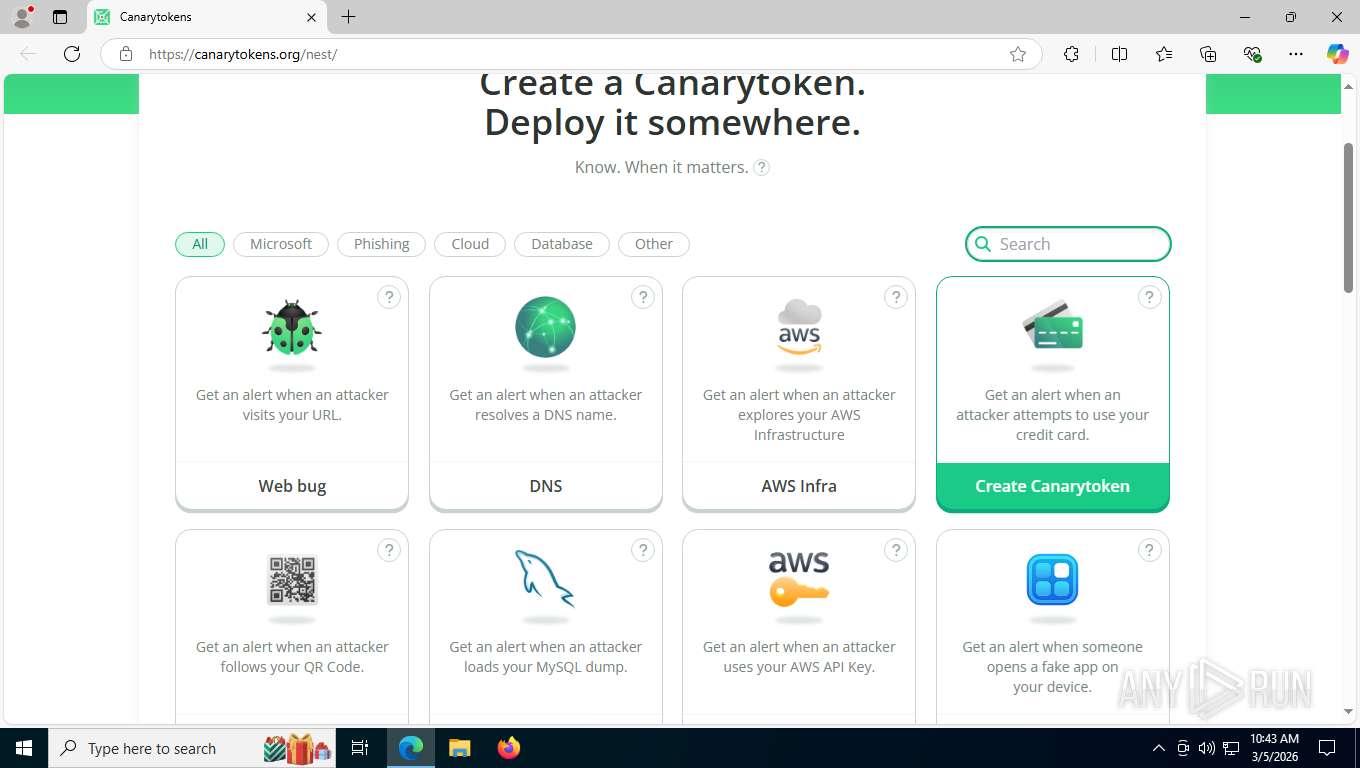The width and height of the screenshot is (1360, 768).
Task: Launch Firefox from the taskbar
Action: tap(509, 748)
